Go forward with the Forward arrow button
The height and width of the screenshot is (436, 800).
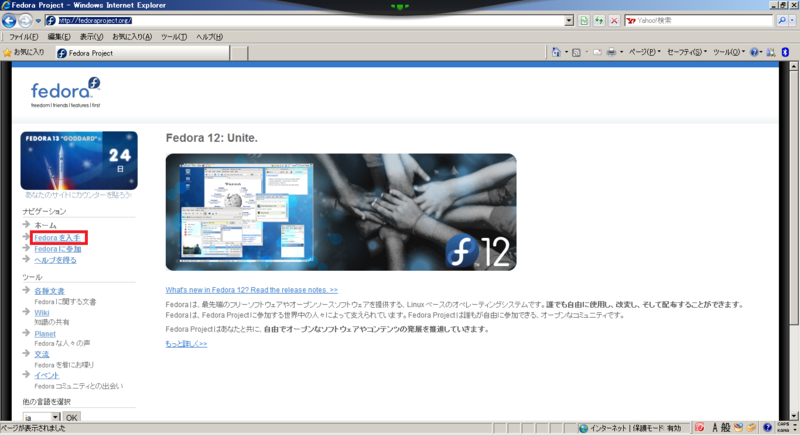pyautogui.click(x=25, y=20)
